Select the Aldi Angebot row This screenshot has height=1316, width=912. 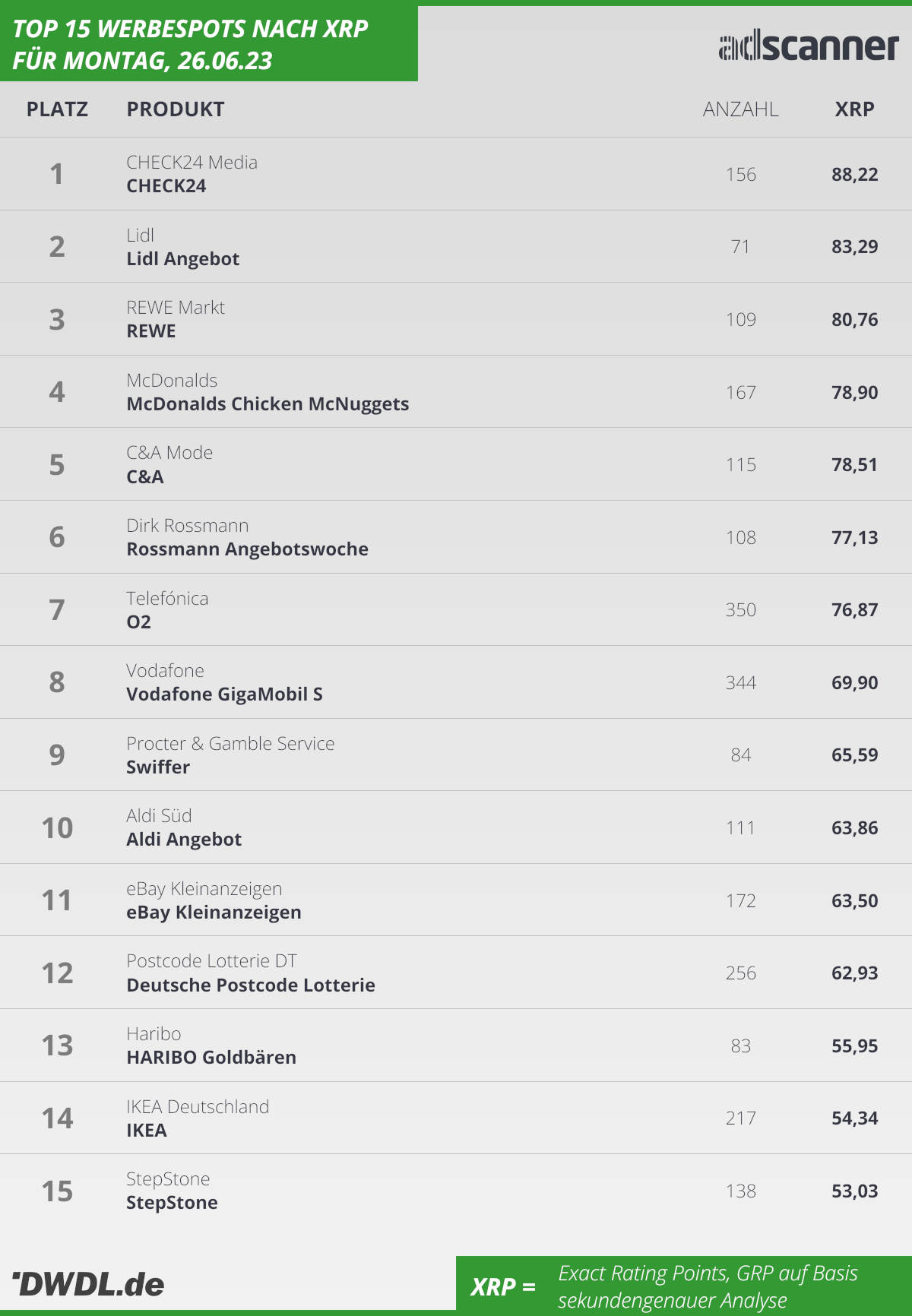pos(456,827)
